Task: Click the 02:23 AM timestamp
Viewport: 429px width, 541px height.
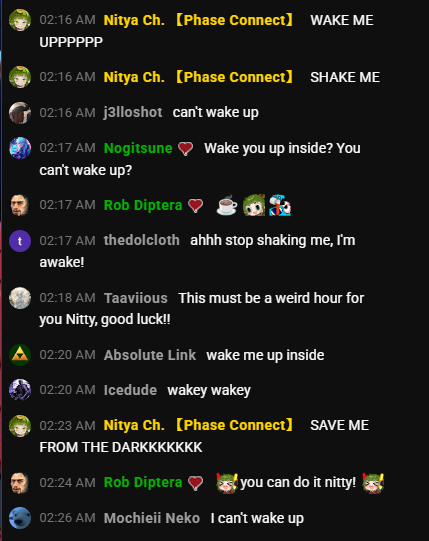Action: (67, 425)
